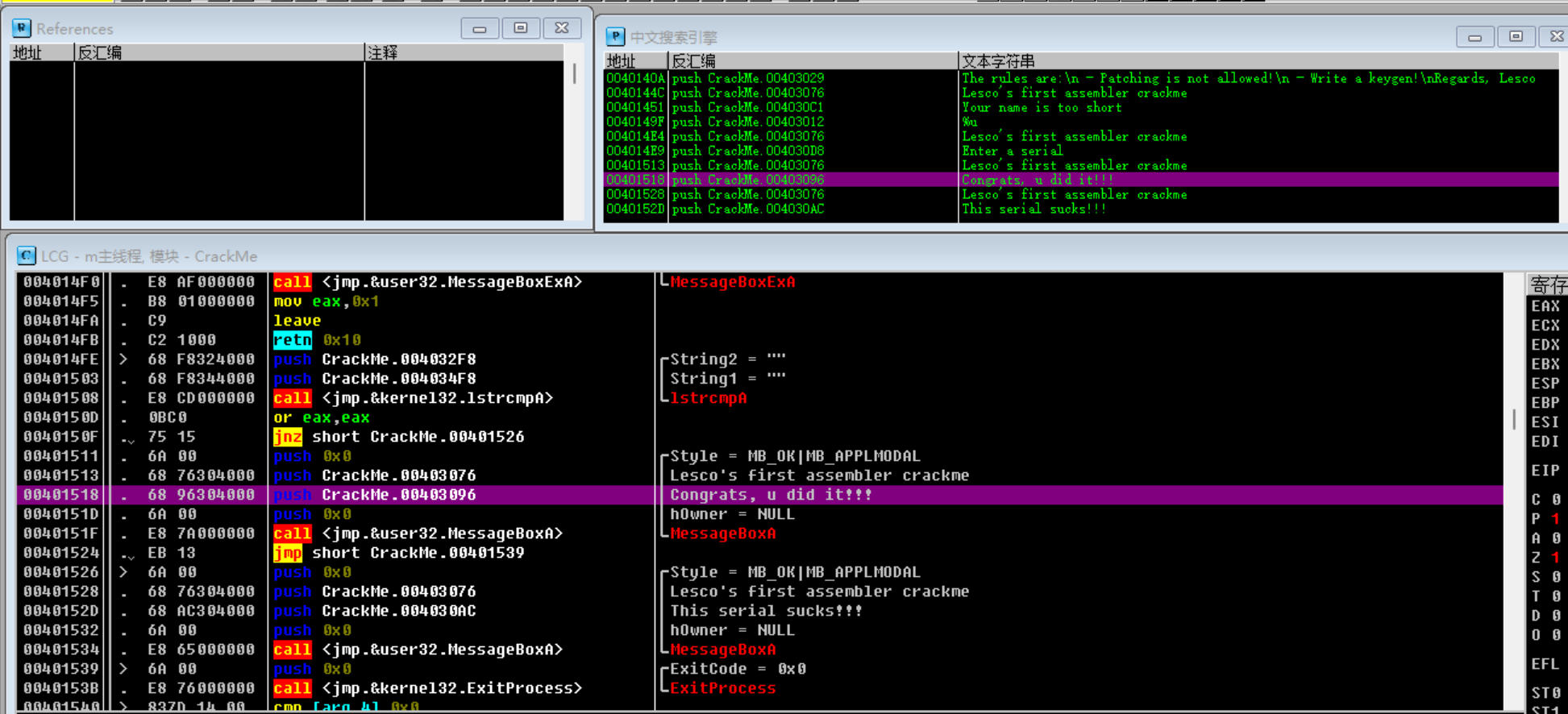Select push CrackMe.004032F8 at 004014FE

coord(759,359)
